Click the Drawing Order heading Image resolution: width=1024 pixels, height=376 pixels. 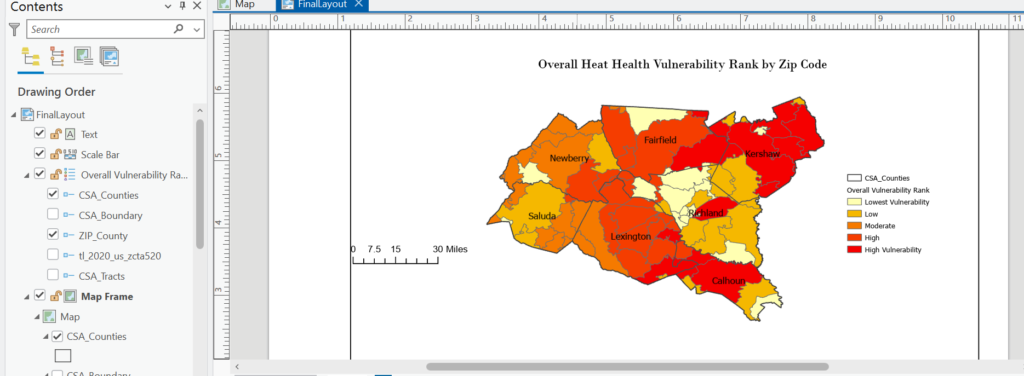coord(57,92)
